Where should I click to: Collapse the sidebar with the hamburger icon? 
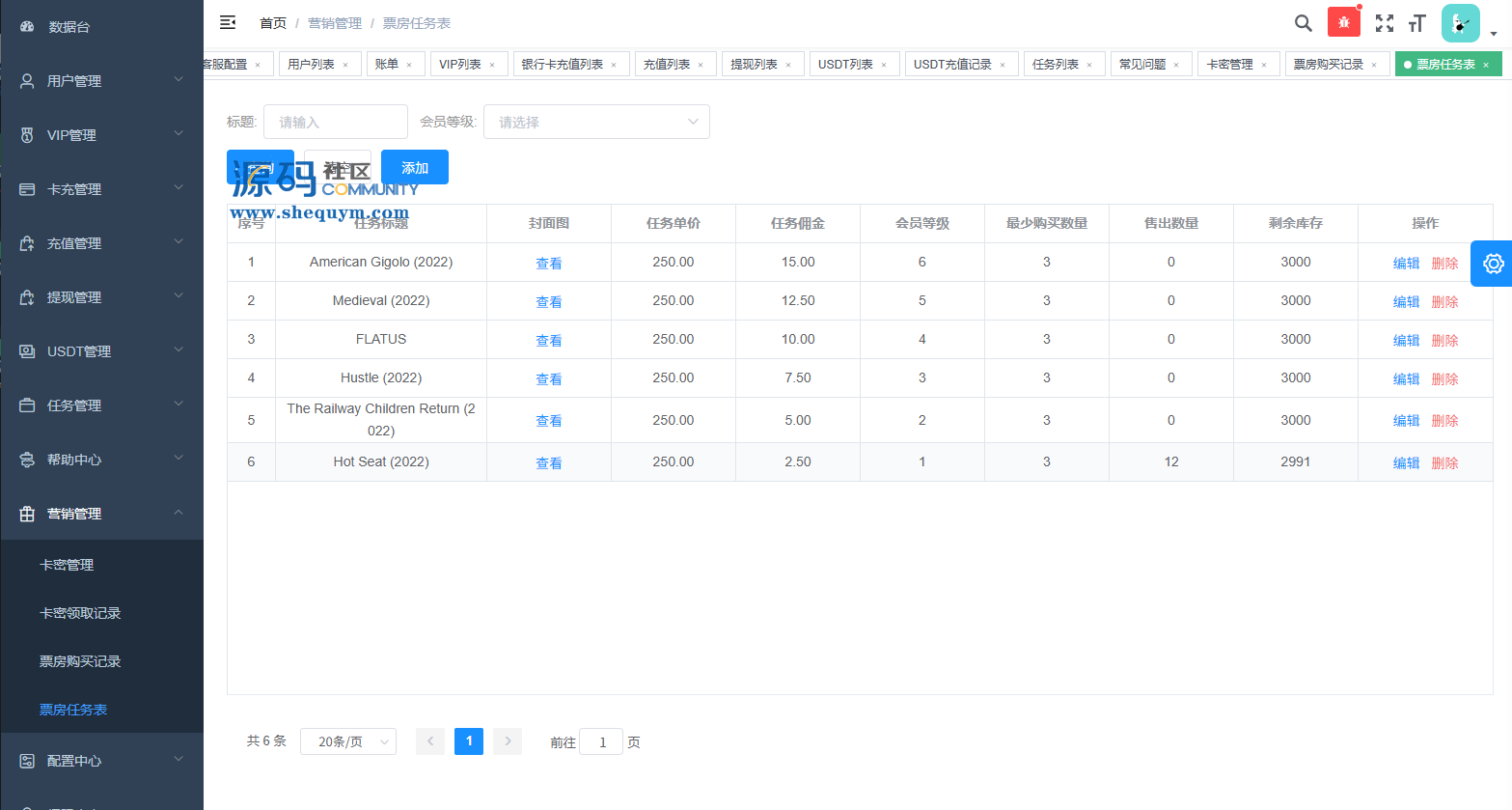[x=228, y=22]
